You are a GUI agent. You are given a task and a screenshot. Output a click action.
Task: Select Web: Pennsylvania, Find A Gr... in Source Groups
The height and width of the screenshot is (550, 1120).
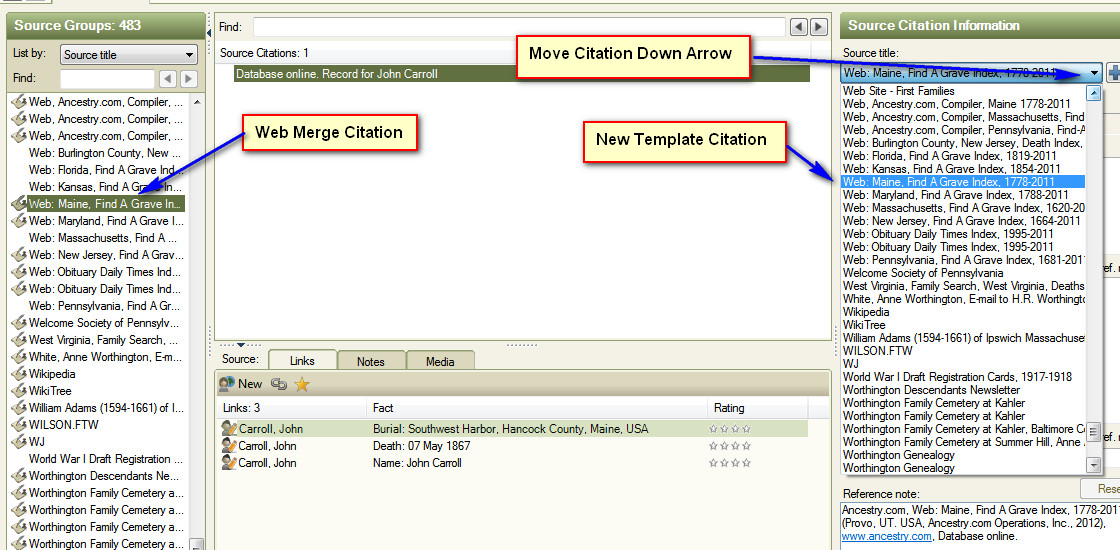pyautogui.click(x=105, y=306)
